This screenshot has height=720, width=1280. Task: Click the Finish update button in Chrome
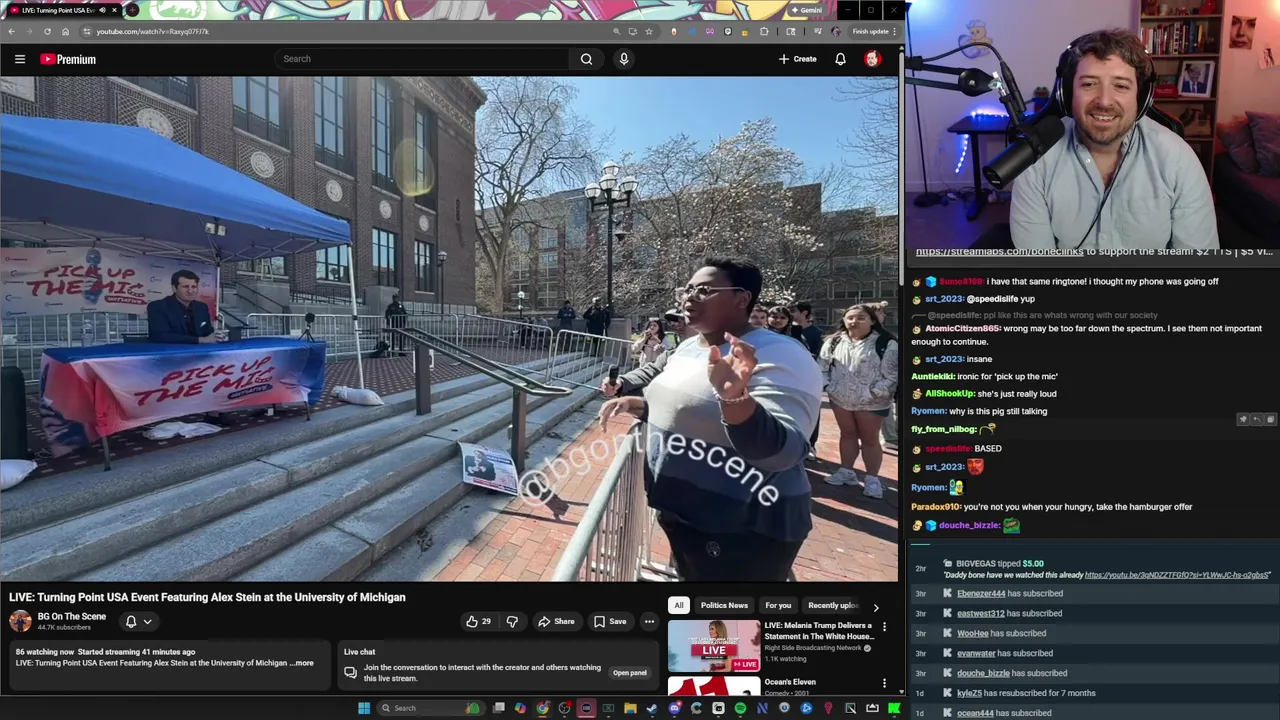click(870, 31)
